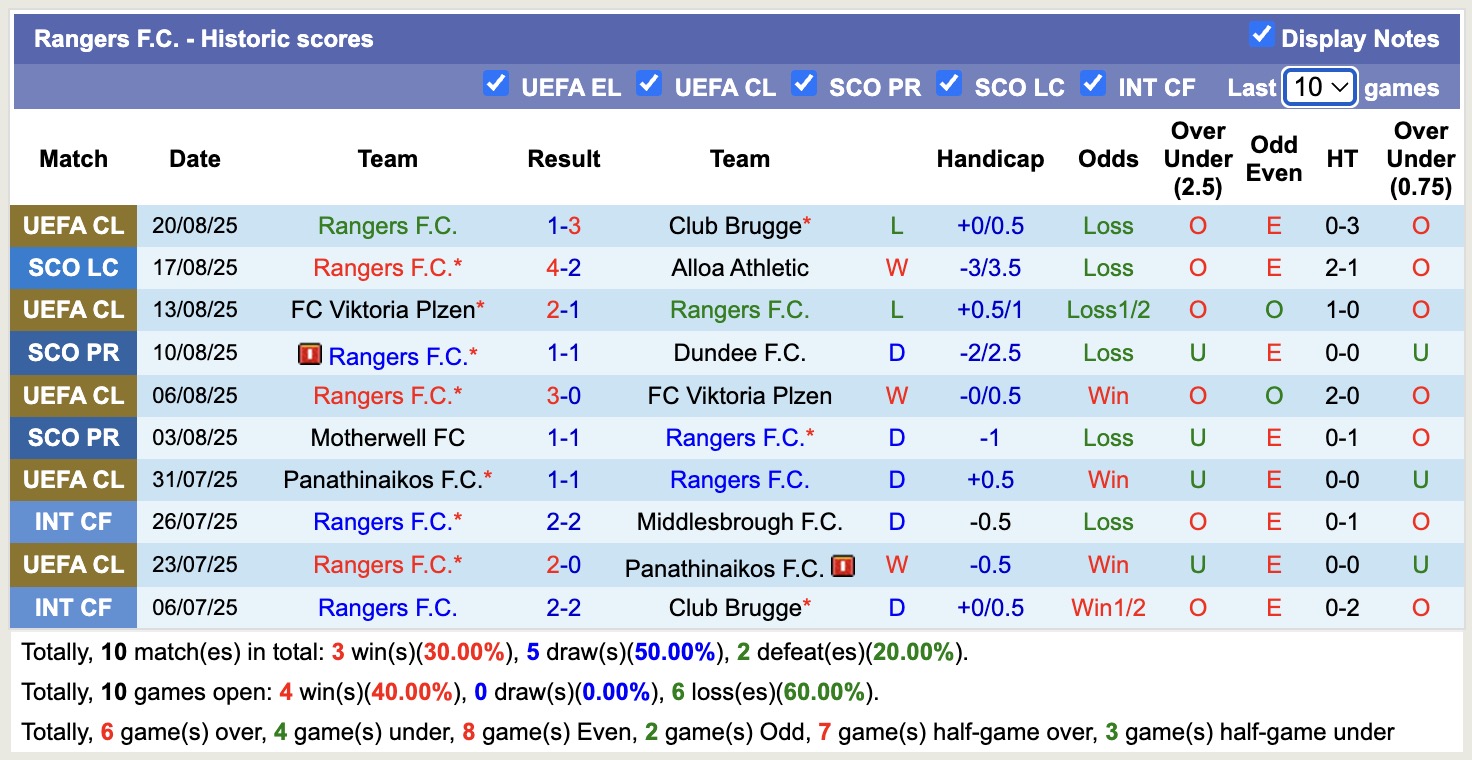Select the UEFA CL badge on the Viktoria Plzen 3-0 row
Screen dimensions: 1472x760
(72, 395)
